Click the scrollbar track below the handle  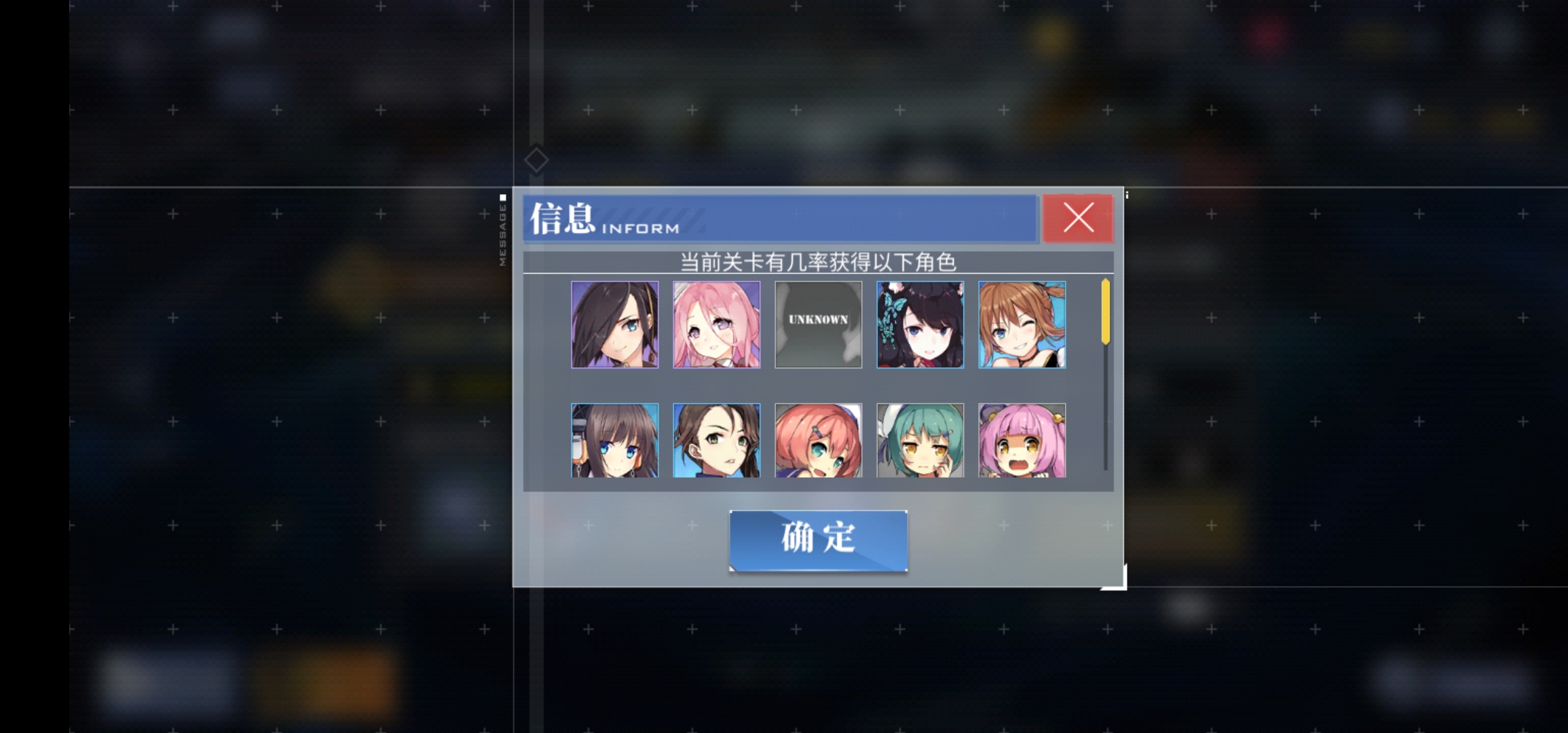coord(1106,407)
